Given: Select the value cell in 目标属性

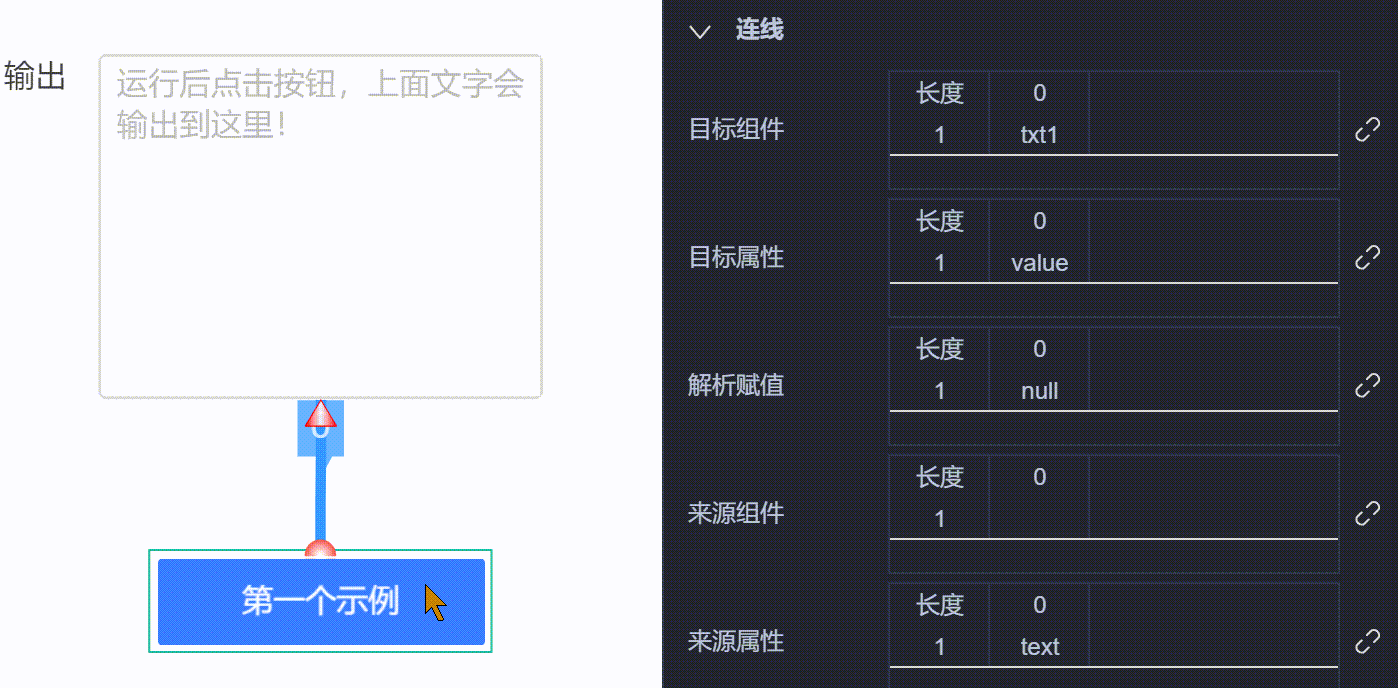Looking at the screenshot, I should [1039, 263].
